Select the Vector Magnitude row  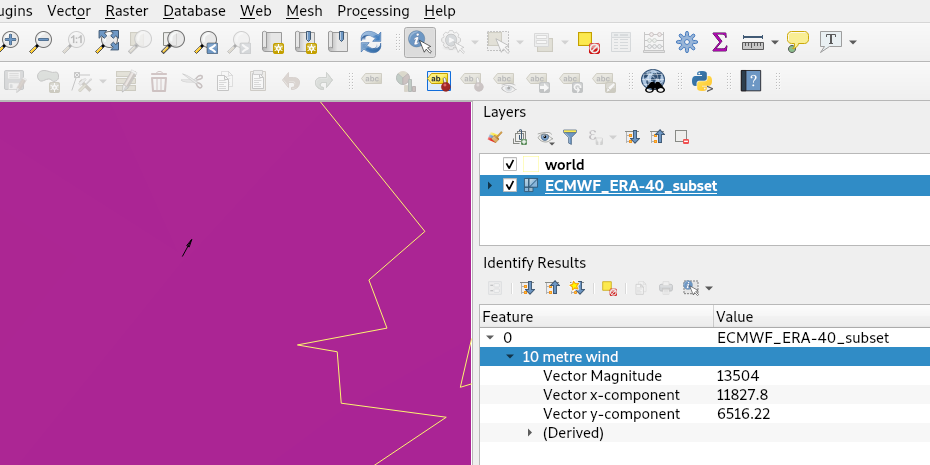pos(705,375)
